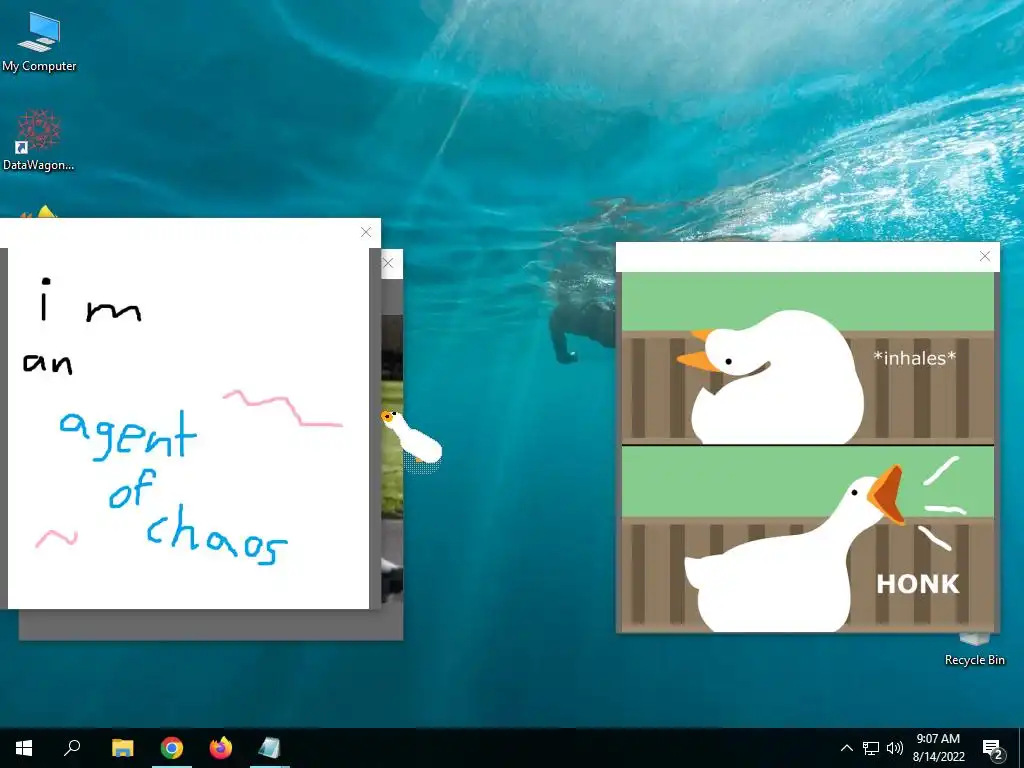Open the taskbar search magnifier

[x=72, y=748]
